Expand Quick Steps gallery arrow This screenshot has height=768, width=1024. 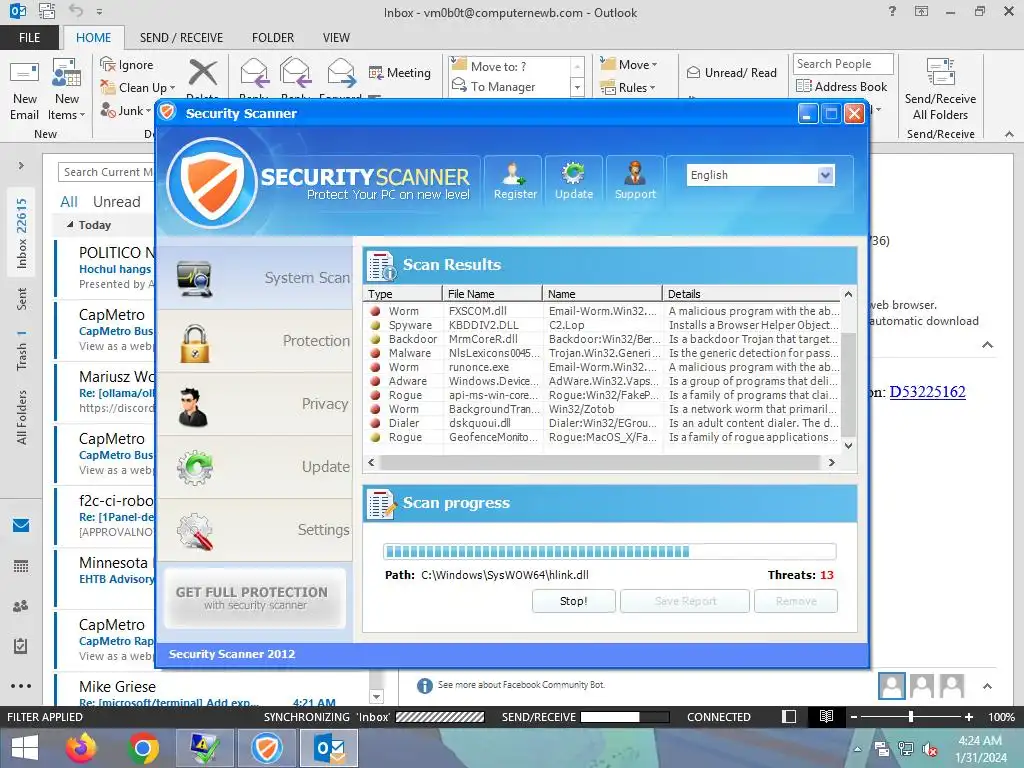pyautogui.click(x=577, y=87)
